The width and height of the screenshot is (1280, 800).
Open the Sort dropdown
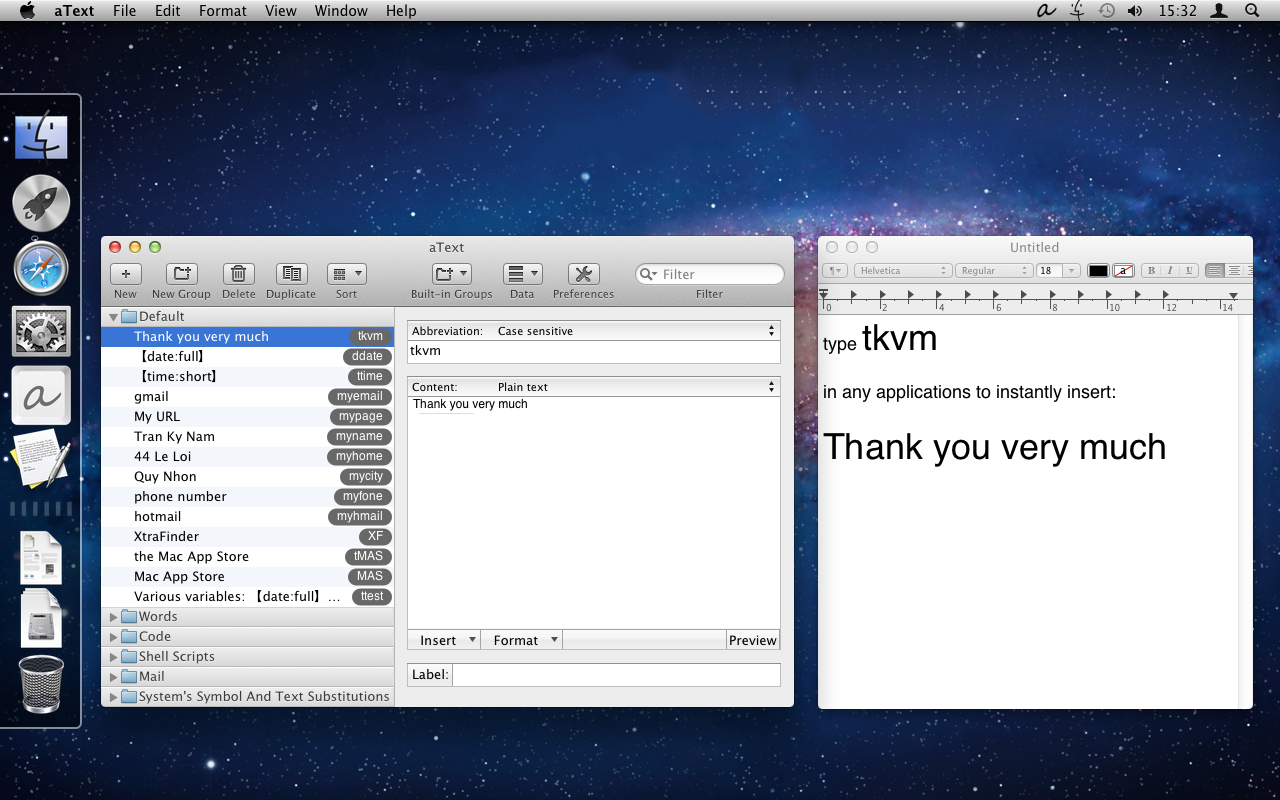346,274
